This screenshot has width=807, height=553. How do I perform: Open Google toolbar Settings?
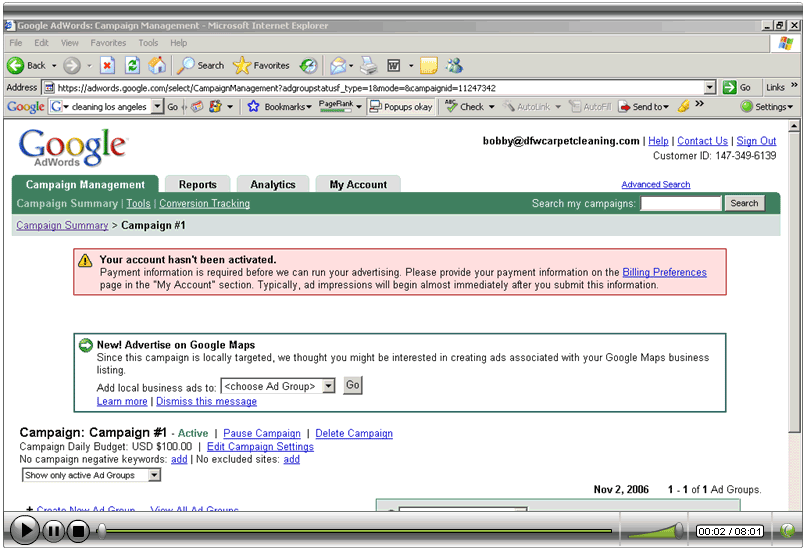pyautogui.click(x=767, y=107)
